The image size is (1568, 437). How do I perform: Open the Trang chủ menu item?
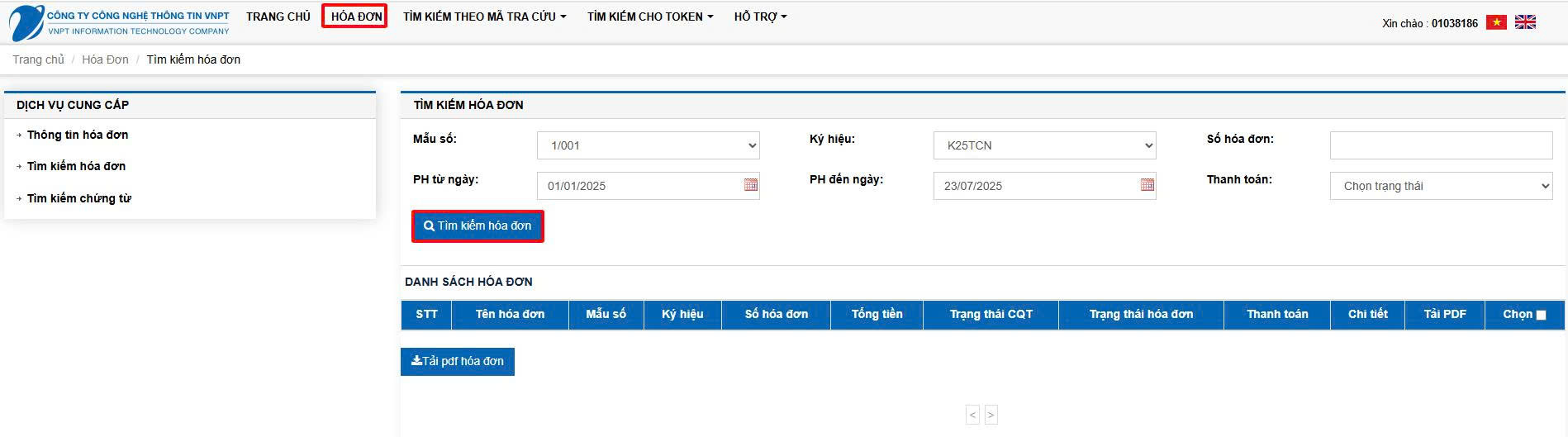click(x=278, y=17)
